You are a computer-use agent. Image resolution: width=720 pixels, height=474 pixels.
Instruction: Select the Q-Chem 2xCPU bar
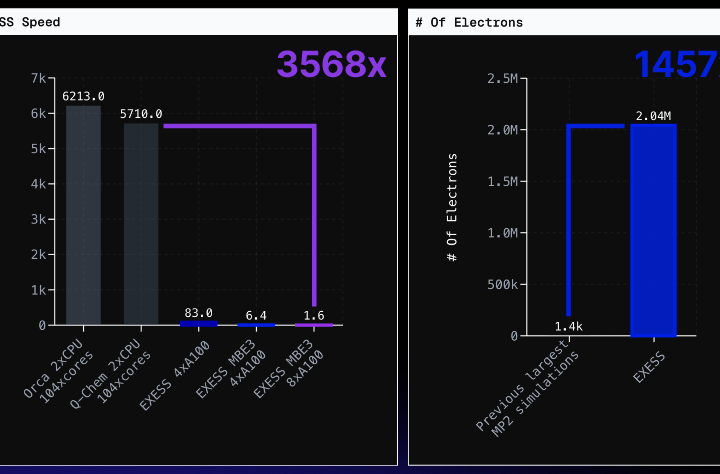click(x=141, y=224)
